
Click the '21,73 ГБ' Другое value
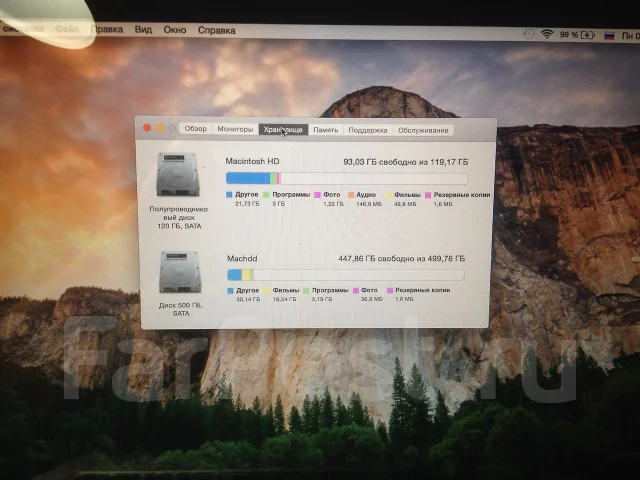click(247, 204)
